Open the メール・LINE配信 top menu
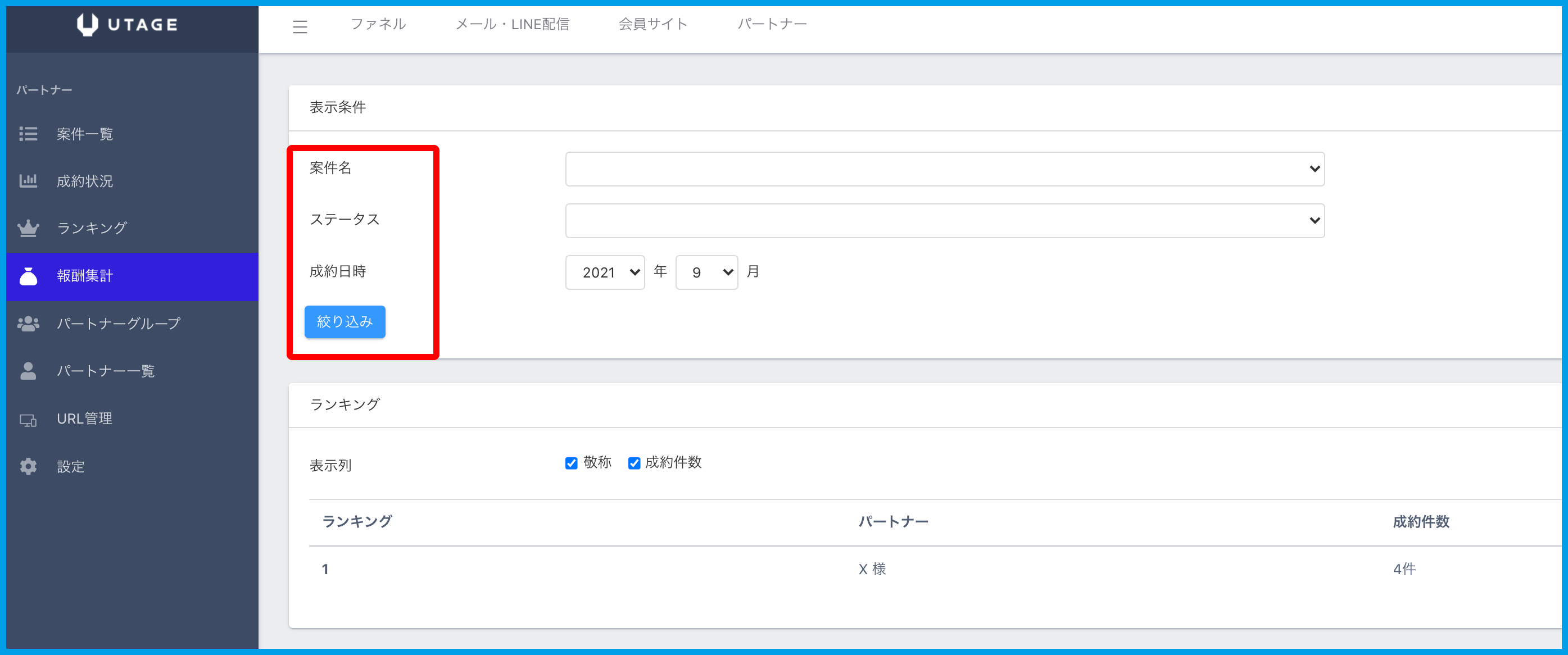 [x=512, y=24]
